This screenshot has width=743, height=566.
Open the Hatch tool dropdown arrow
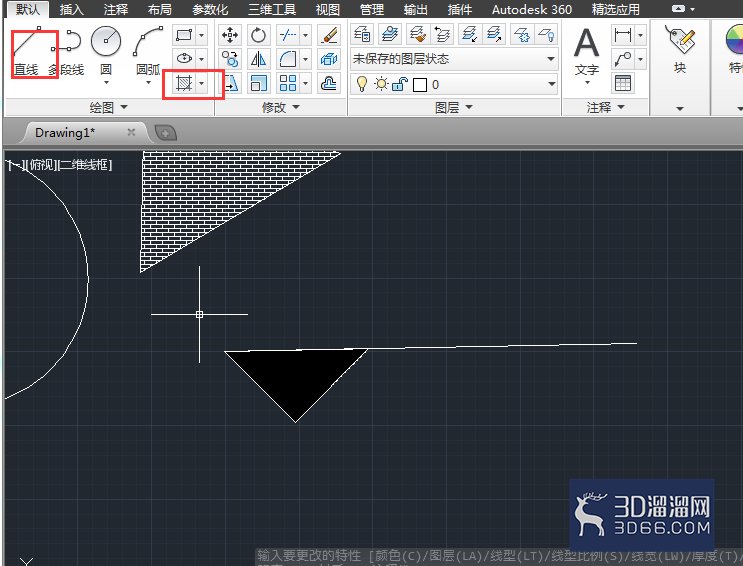point(202,83)
